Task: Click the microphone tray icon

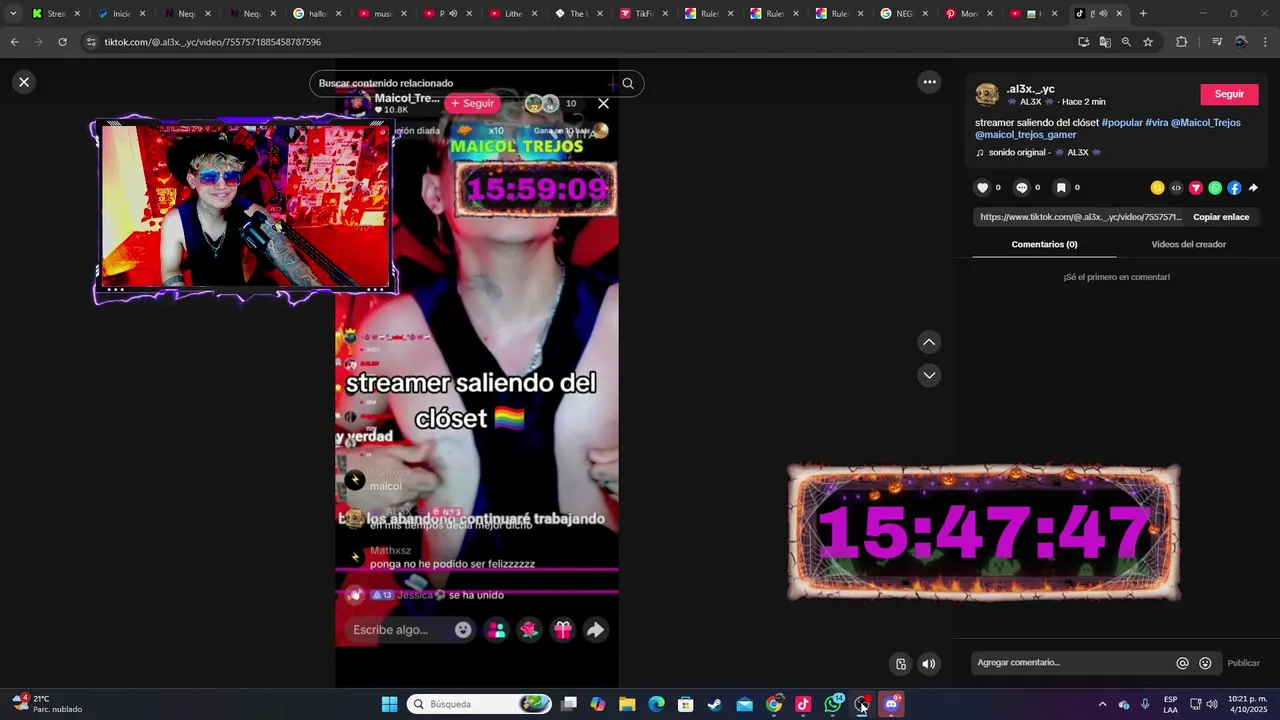Action: tap(1145, 704)
